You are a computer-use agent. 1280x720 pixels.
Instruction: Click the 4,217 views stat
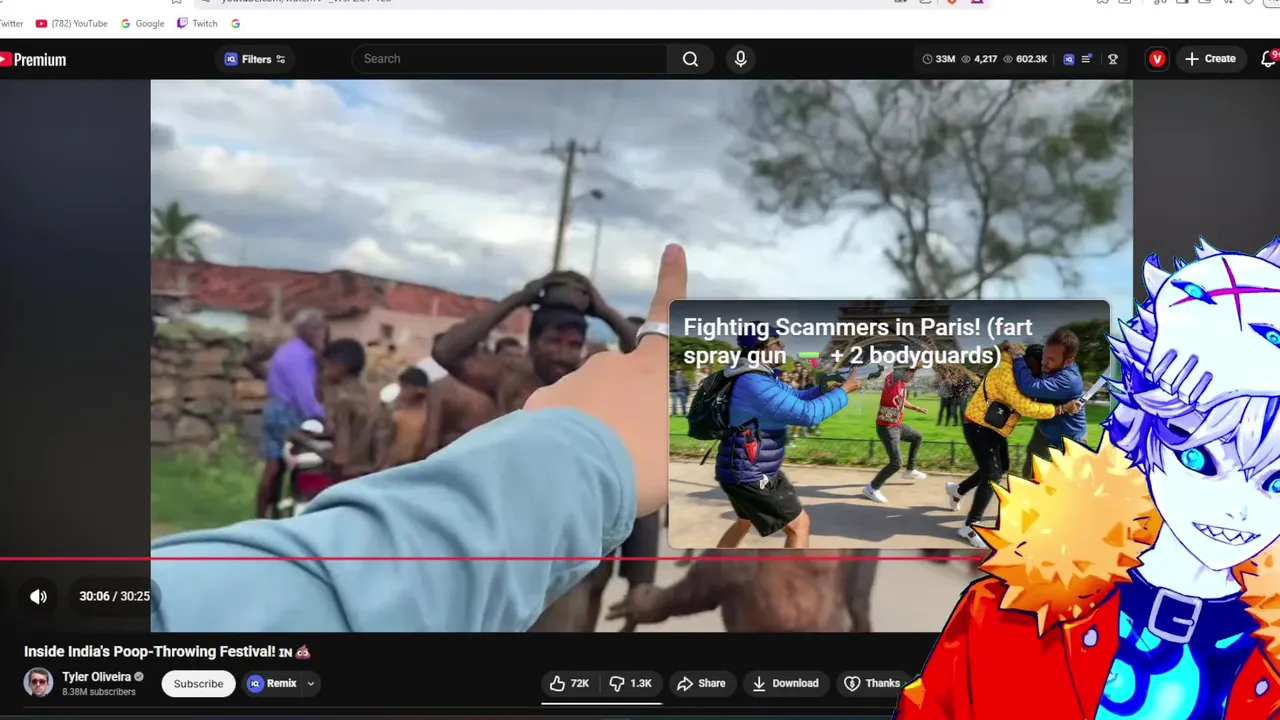coord(979,59)
